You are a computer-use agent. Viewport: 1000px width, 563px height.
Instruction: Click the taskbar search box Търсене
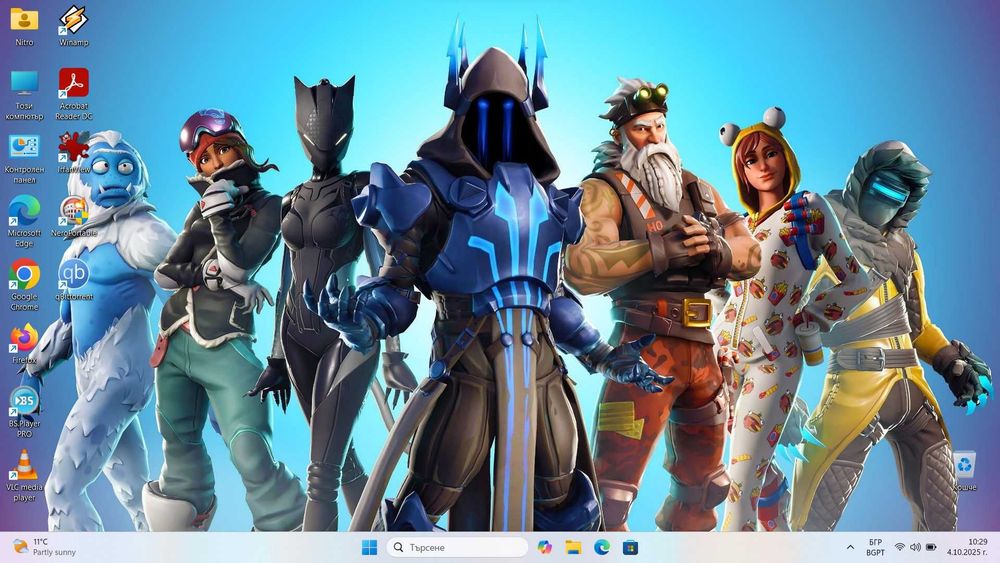pos(457,547)
